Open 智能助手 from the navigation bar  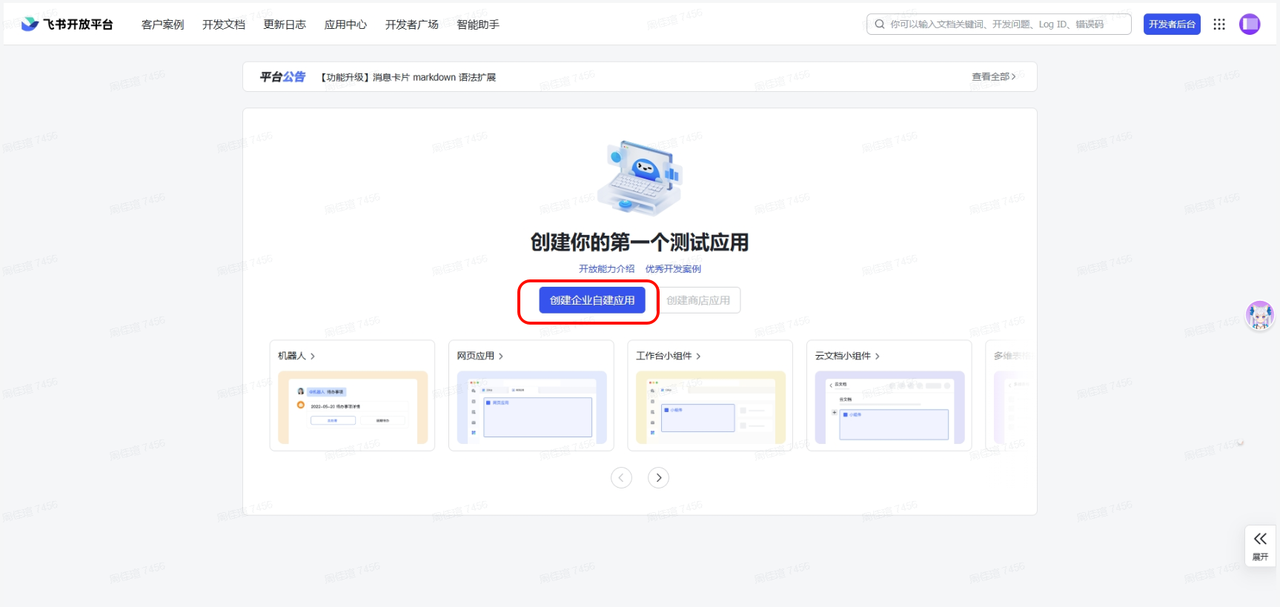[x=476, y=23]
